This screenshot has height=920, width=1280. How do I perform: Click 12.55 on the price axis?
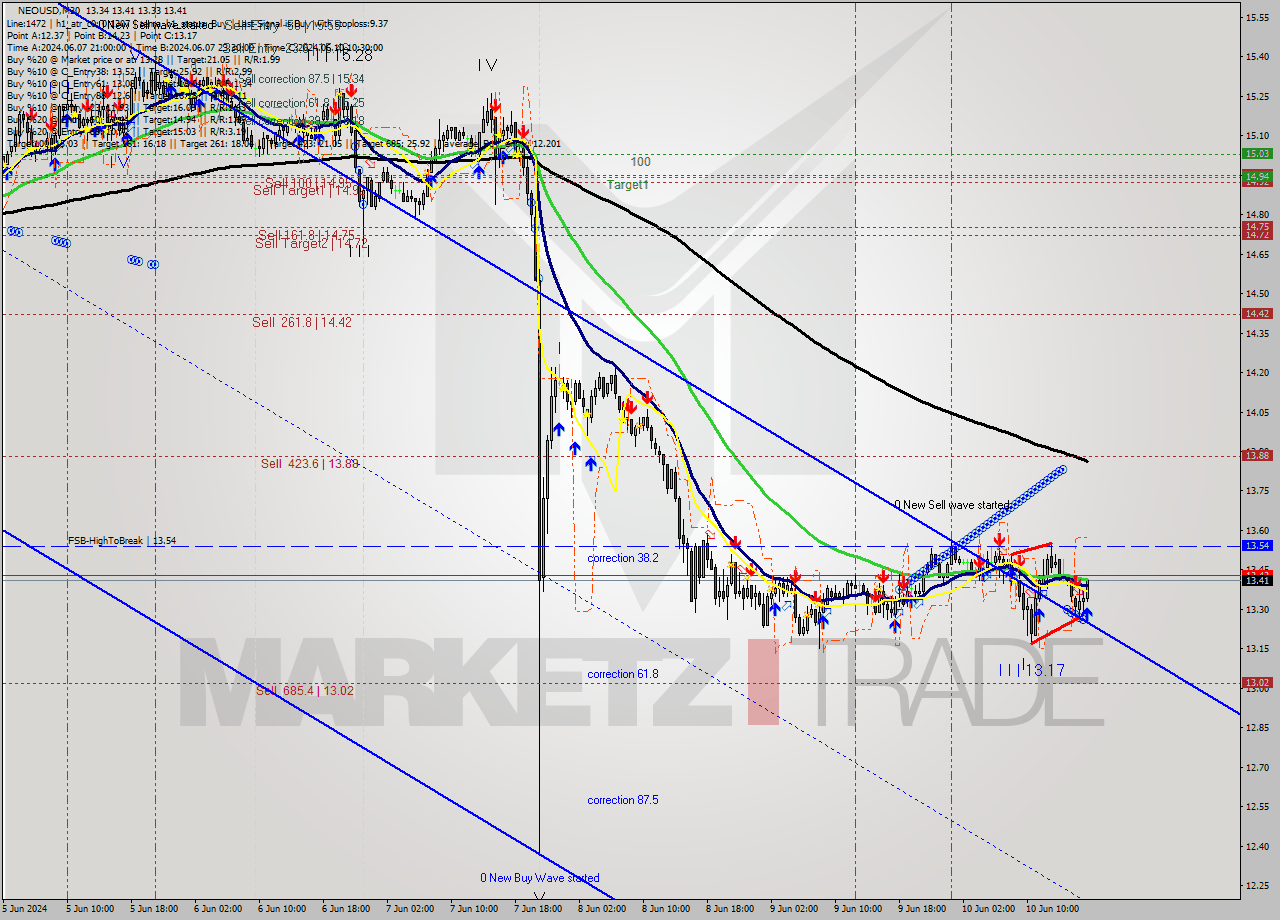(1257, 806)
